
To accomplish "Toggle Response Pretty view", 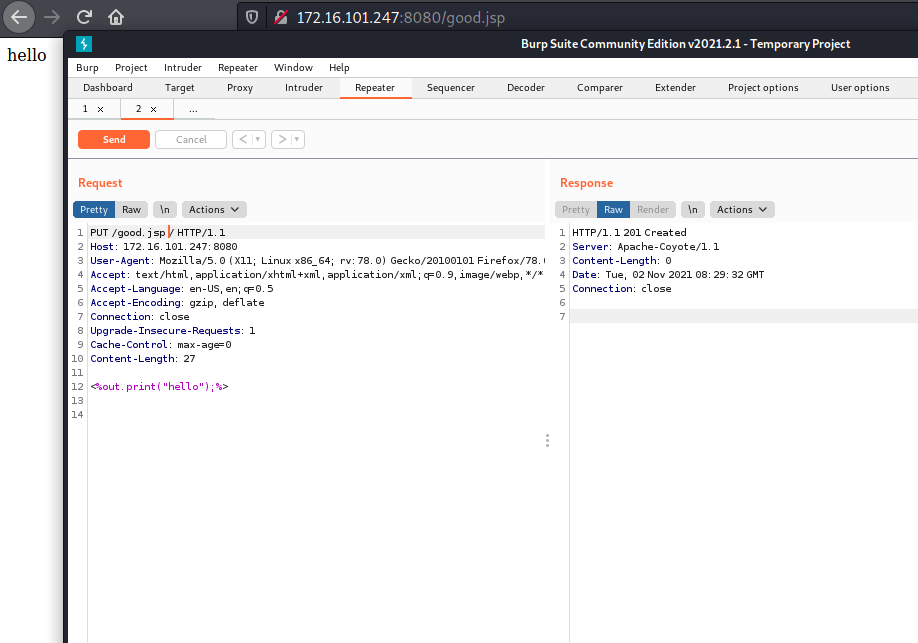I will click(576, 210).
